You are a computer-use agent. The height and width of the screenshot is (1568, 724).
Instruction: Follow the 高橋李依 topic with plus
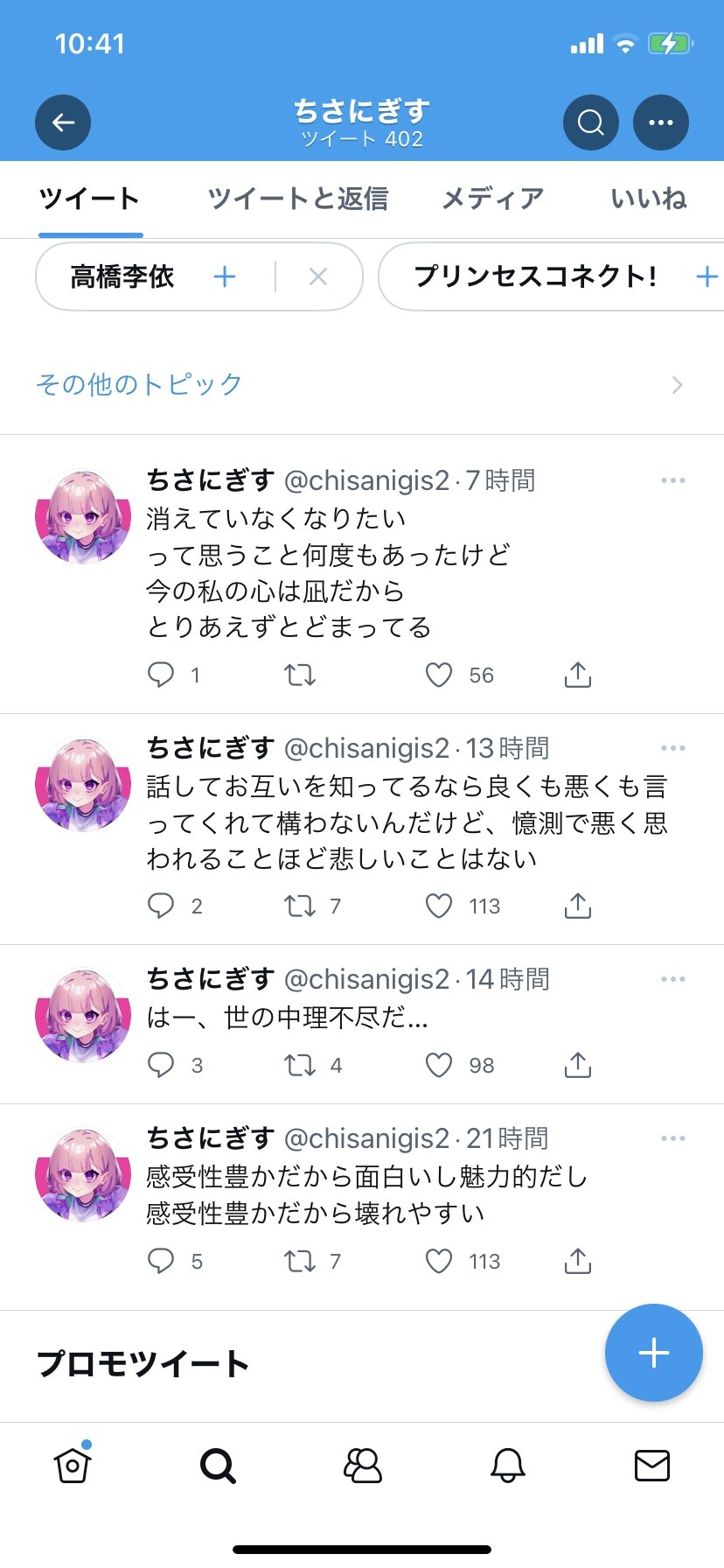point(225,277)
